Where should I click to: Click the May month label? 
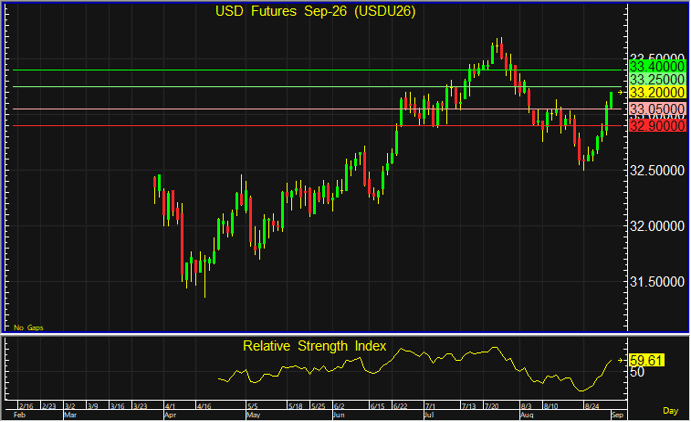(253, 415)
